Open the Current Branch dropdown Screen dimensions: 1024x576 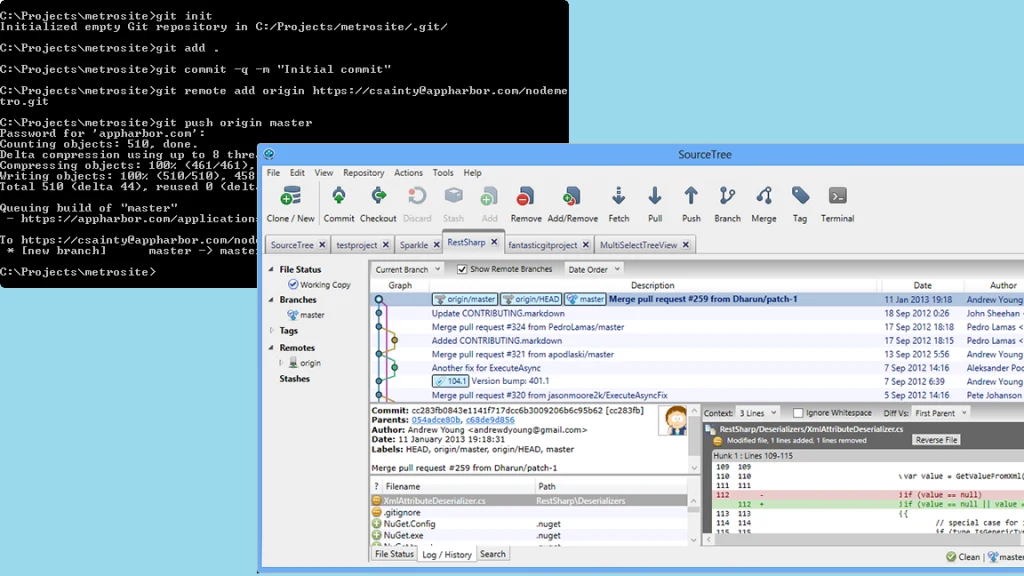407,269
